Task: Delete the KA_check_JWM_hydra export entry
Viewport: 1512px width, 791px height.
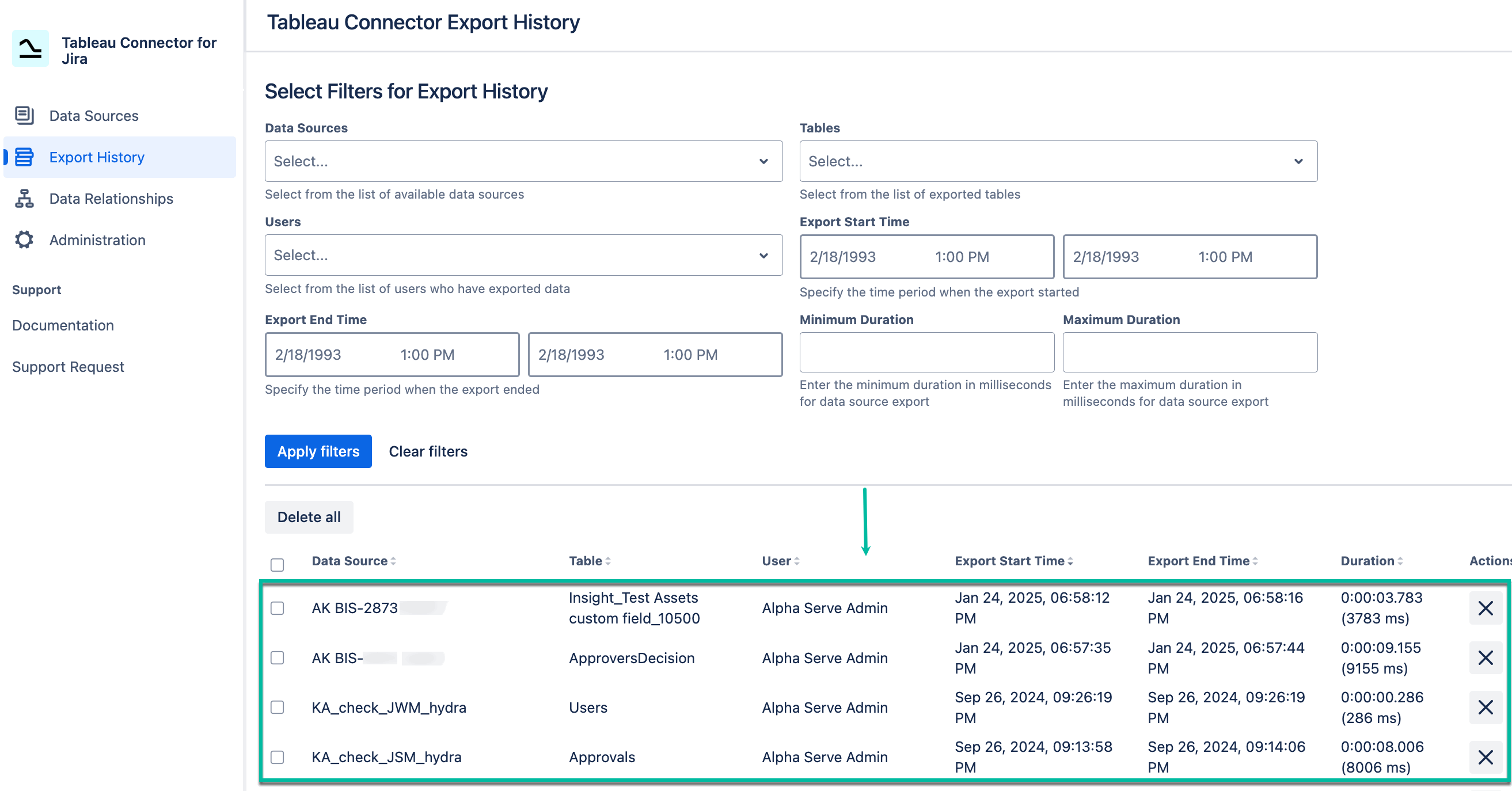Action: point(1485,708)
